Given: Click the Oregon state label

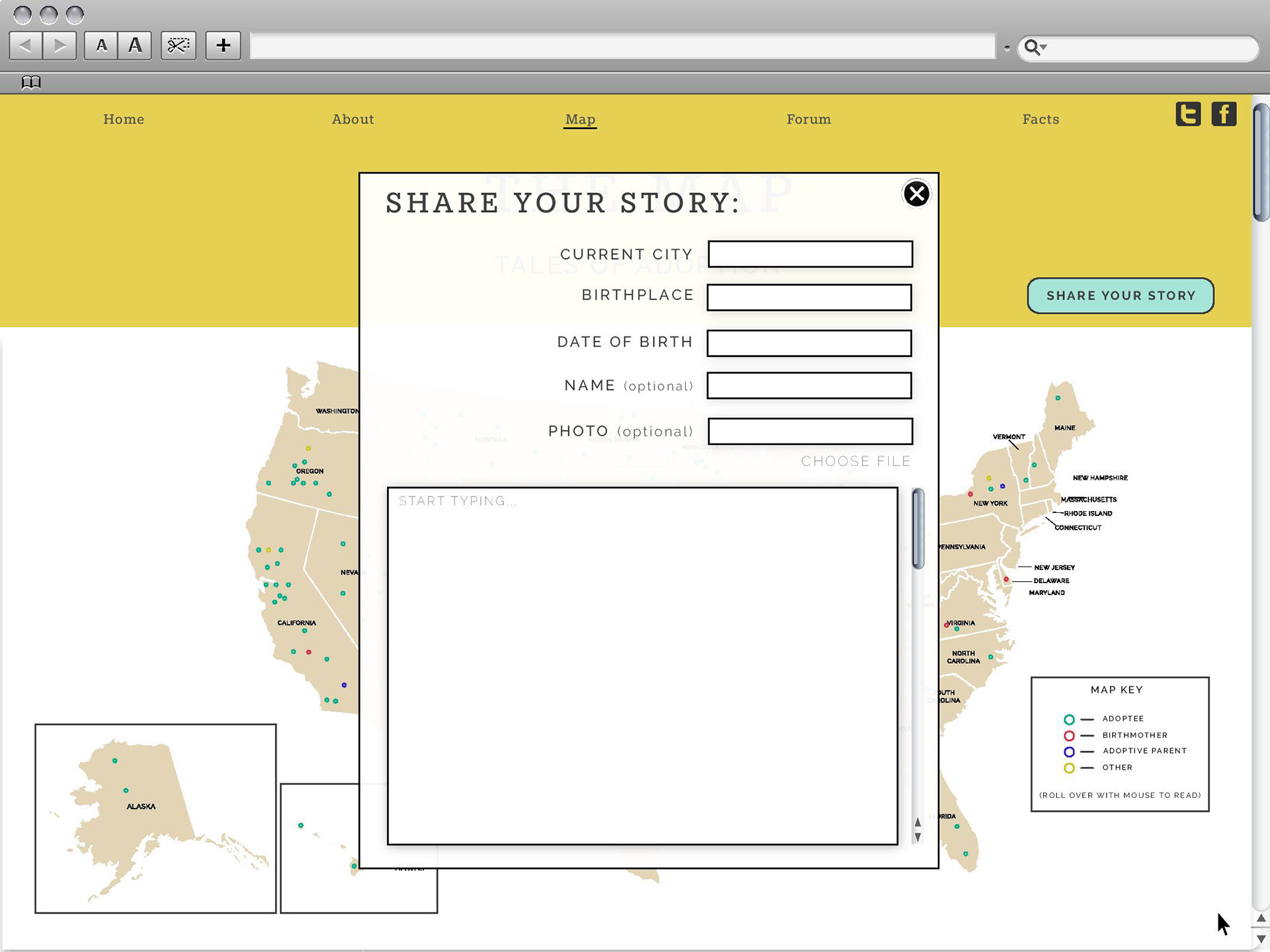Looking at the screenshot, I should (x=310, y=471).
